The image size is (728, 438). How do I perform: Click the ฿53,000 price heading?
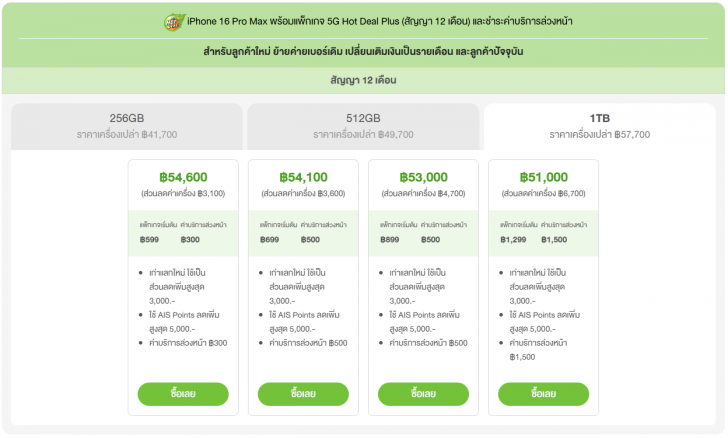coord(424,177)
